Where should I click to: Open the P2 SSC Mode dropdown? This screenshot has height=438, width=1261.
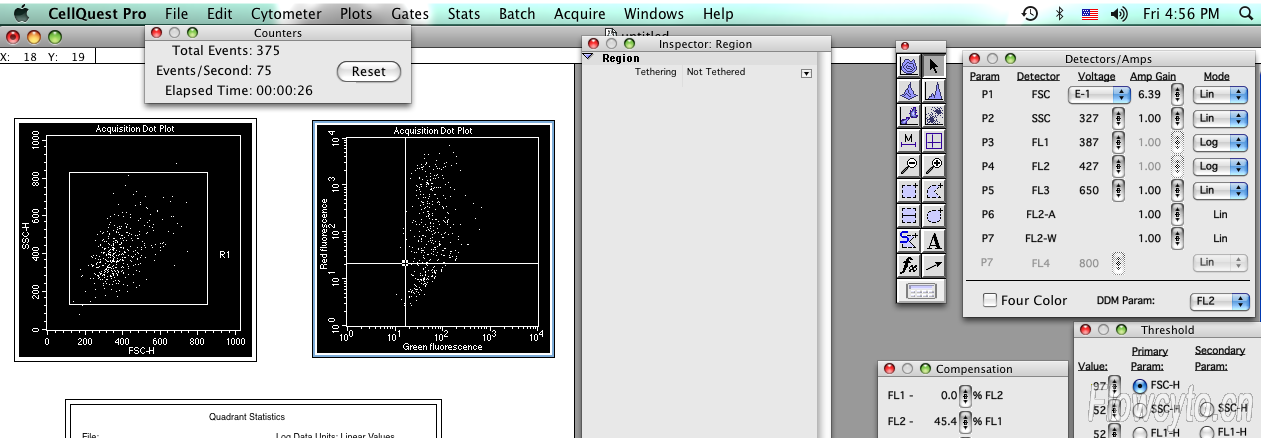click(x=1222, y=118)
